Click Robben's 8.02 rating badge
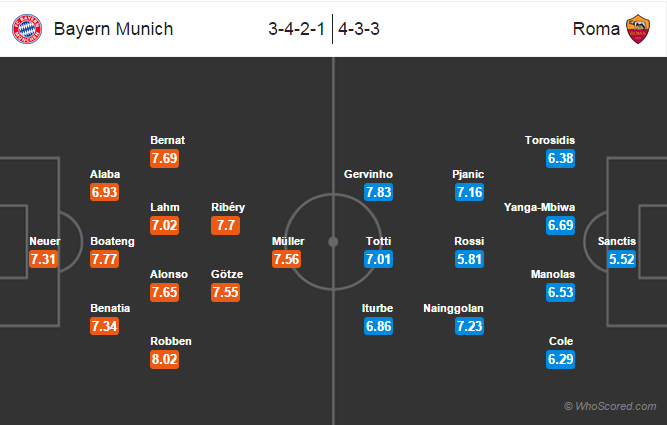 (x=165, y=358)
